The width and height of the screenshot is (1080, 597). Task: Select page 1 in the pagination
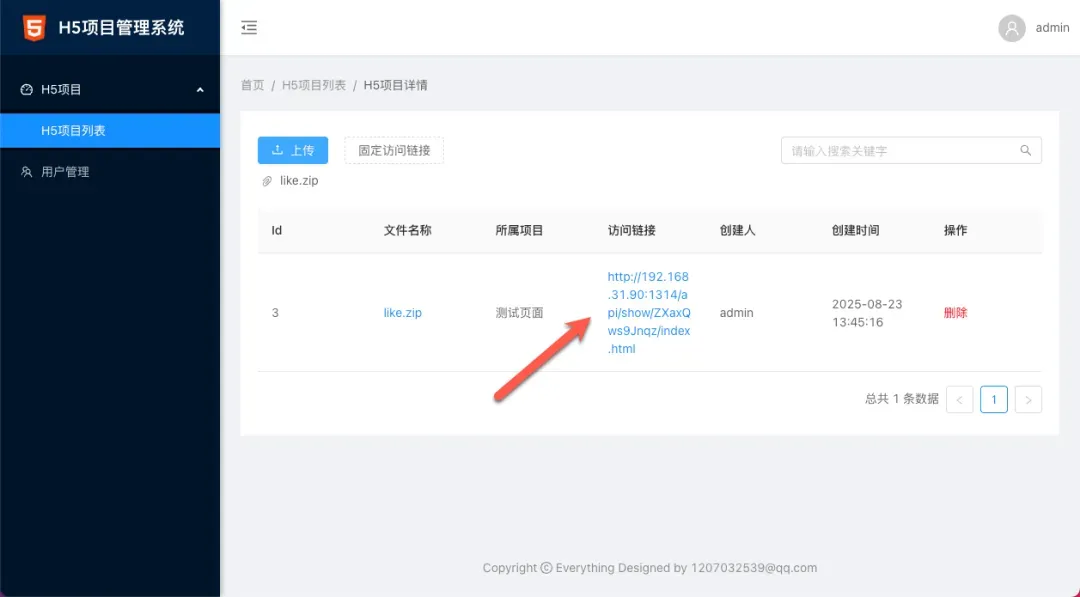(994, 400)
